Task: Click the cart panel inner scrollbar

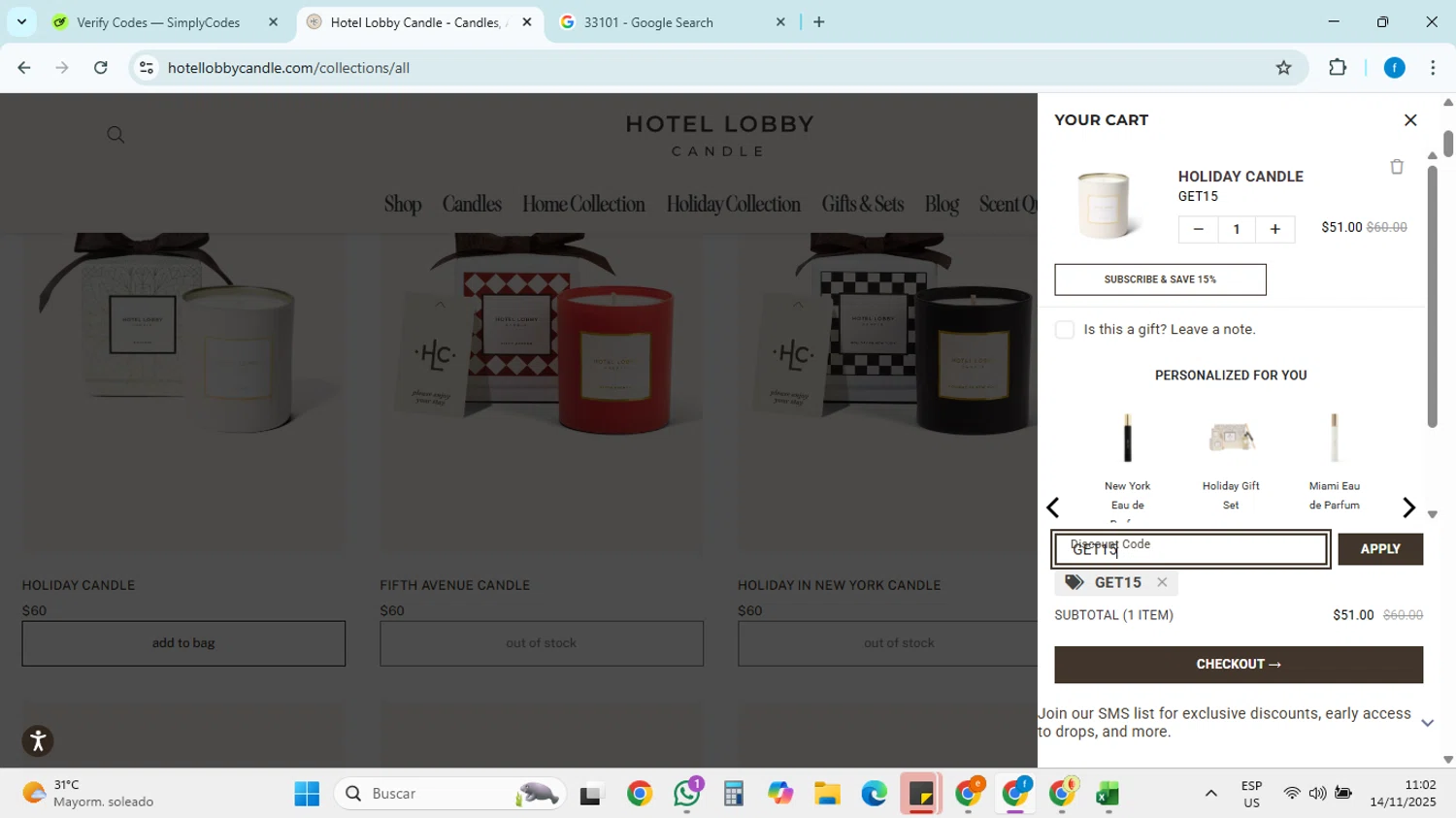Action: point(1432,296)
